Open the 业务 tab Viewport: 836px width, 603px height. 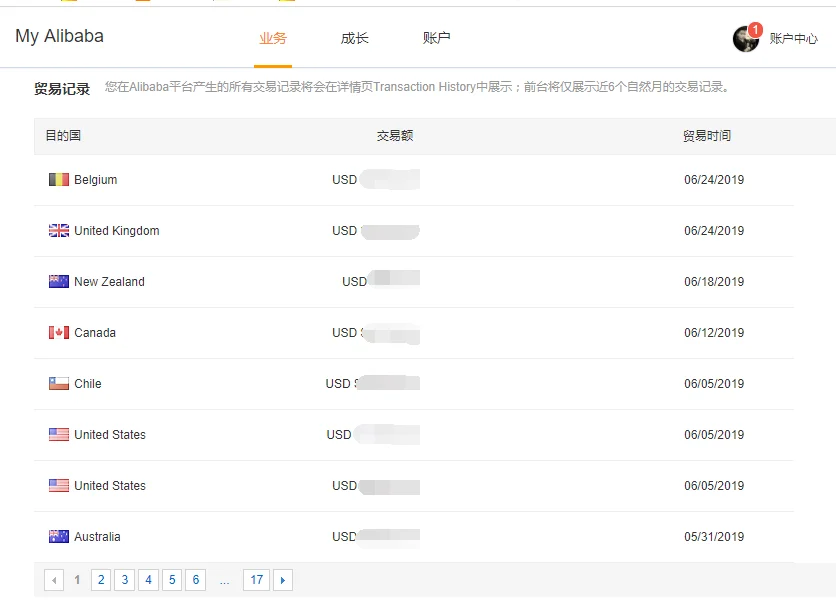pyautogui.click(x=273, y=38)
